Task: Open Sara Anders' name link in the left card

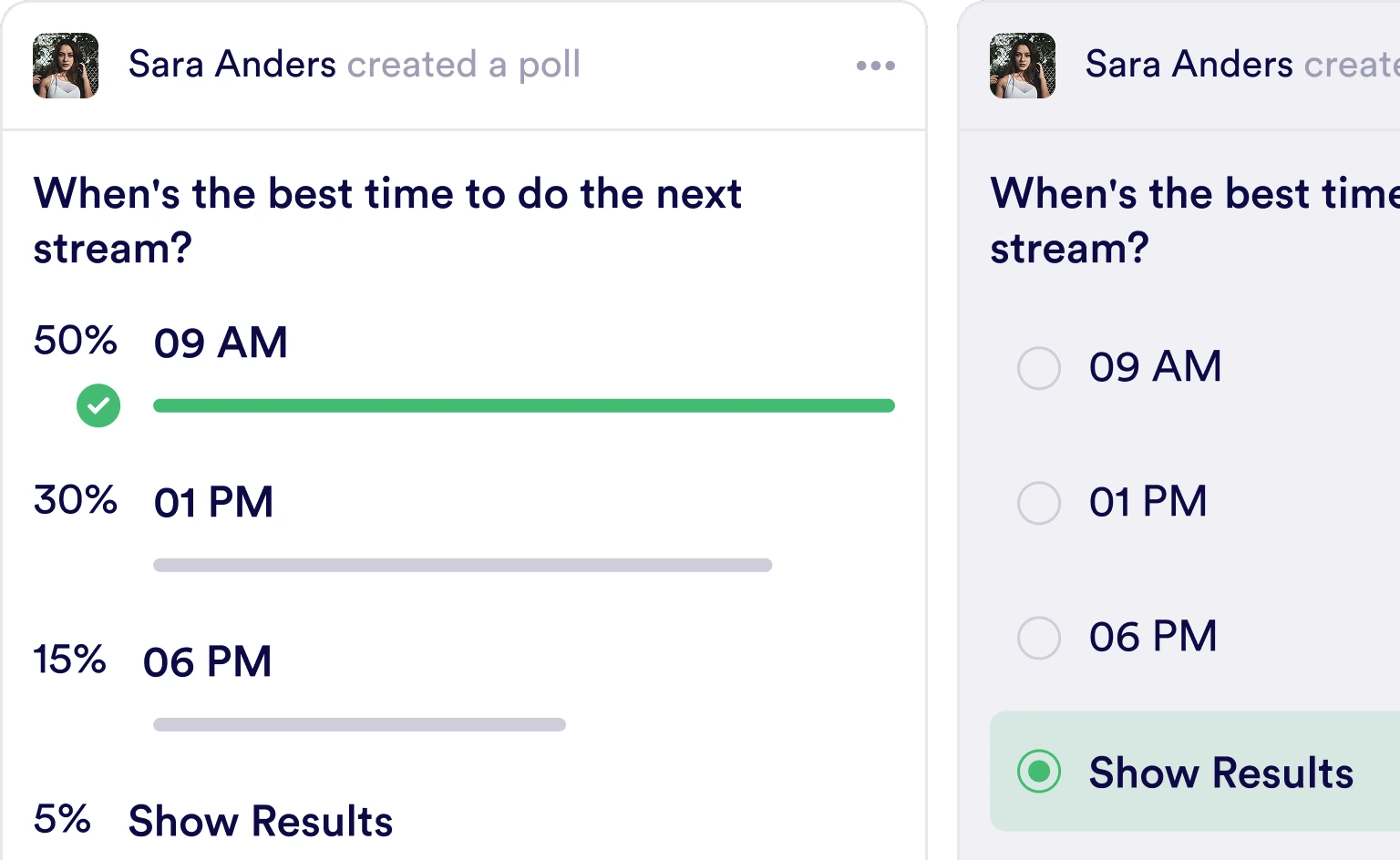Action: (232, 65)
